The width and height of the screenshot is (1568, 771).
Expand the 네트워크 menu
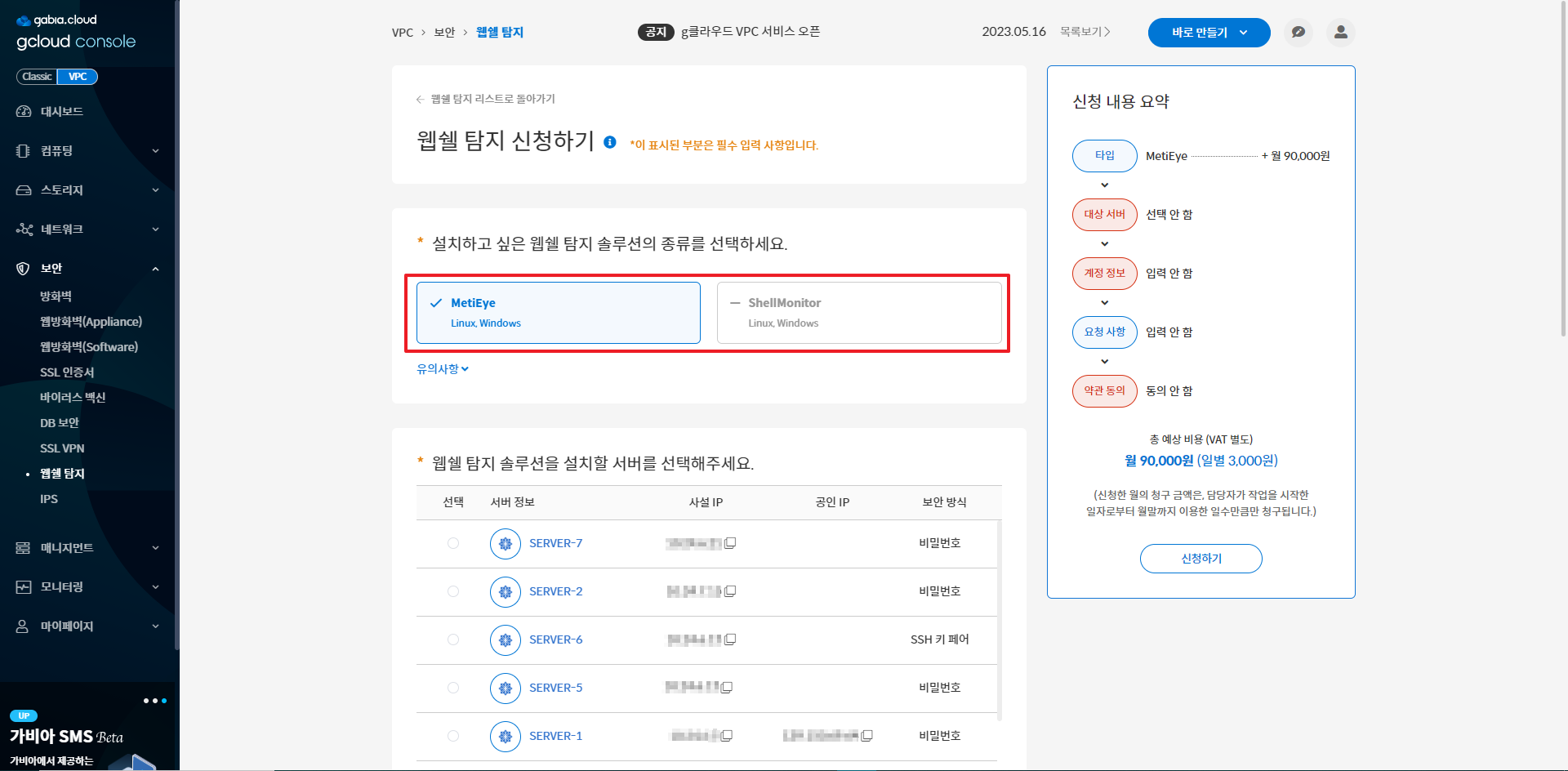coord(88,229)
